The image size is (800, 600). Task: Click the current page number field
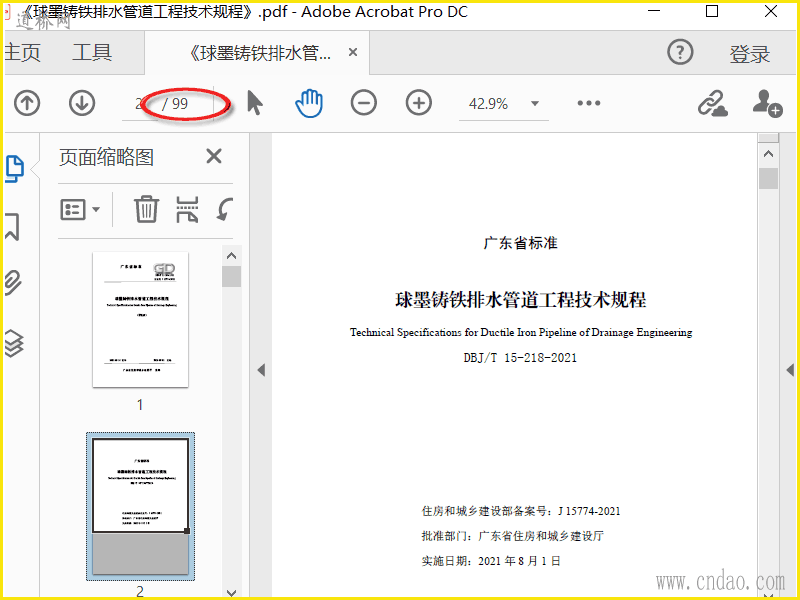(x=140, y=104)
